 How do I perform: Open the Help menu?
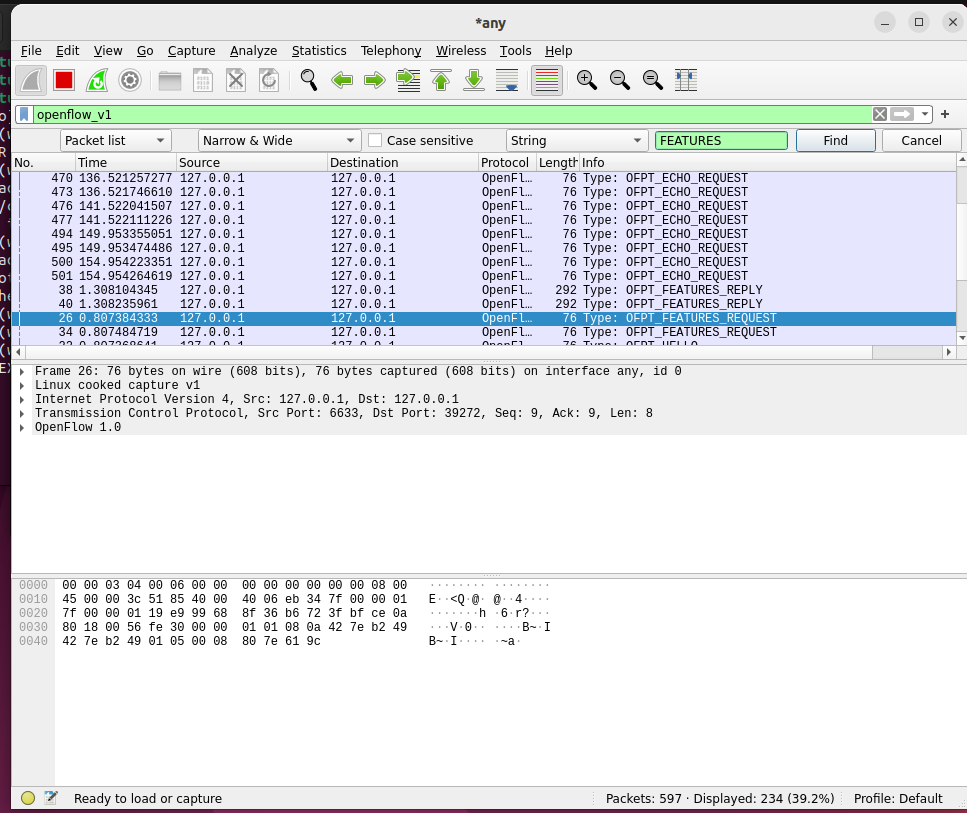tap(558, 51)
